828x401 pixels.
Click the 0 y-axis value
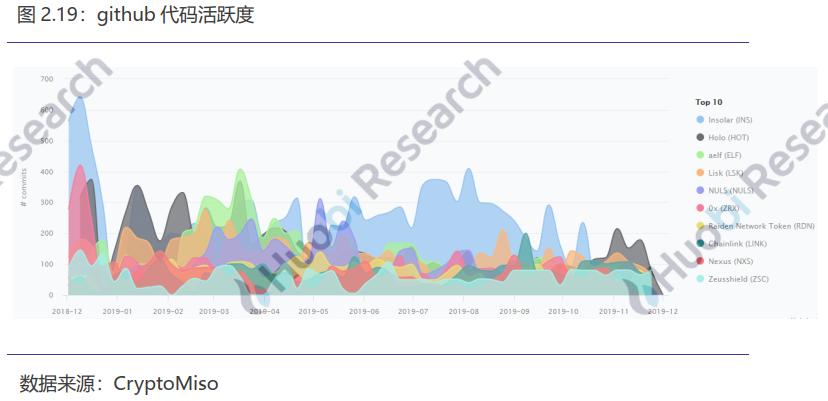click(51, 295)
